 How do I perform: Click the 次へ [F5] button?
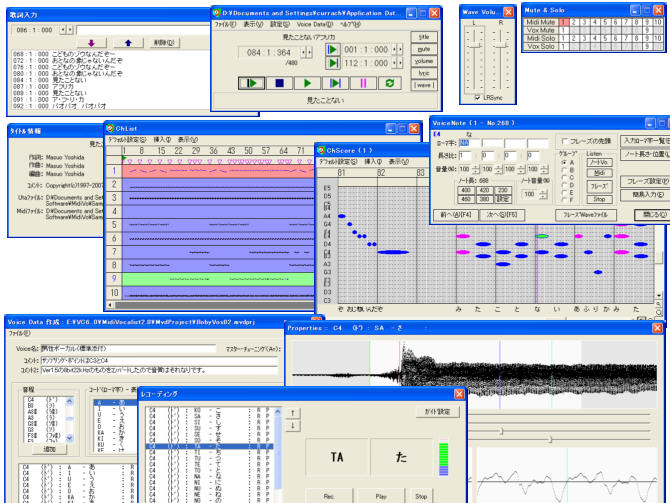click(x=502, y=215)
